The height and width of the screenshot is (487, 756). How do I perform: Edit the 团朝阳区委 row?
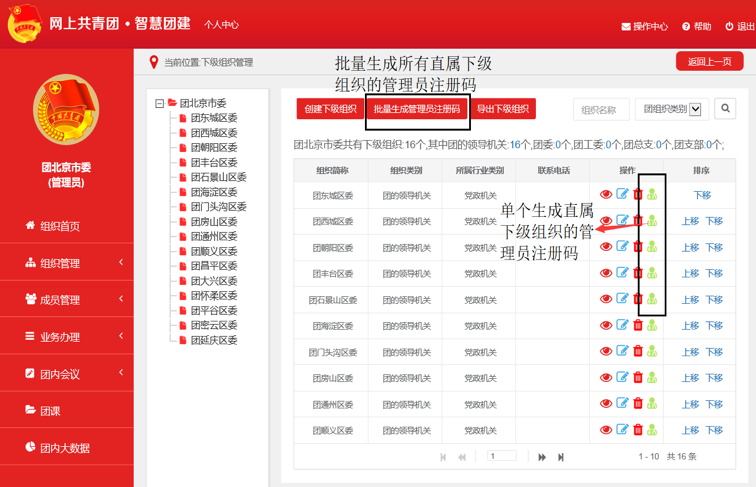622,246
